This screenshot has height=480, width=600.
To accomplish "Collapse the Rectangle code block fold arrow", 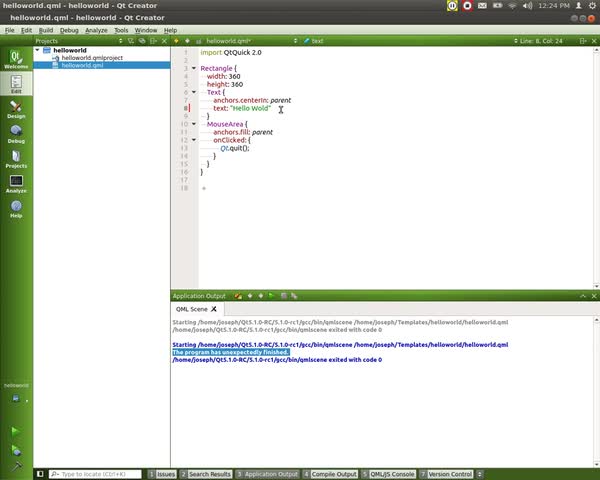I will [194, 68].
